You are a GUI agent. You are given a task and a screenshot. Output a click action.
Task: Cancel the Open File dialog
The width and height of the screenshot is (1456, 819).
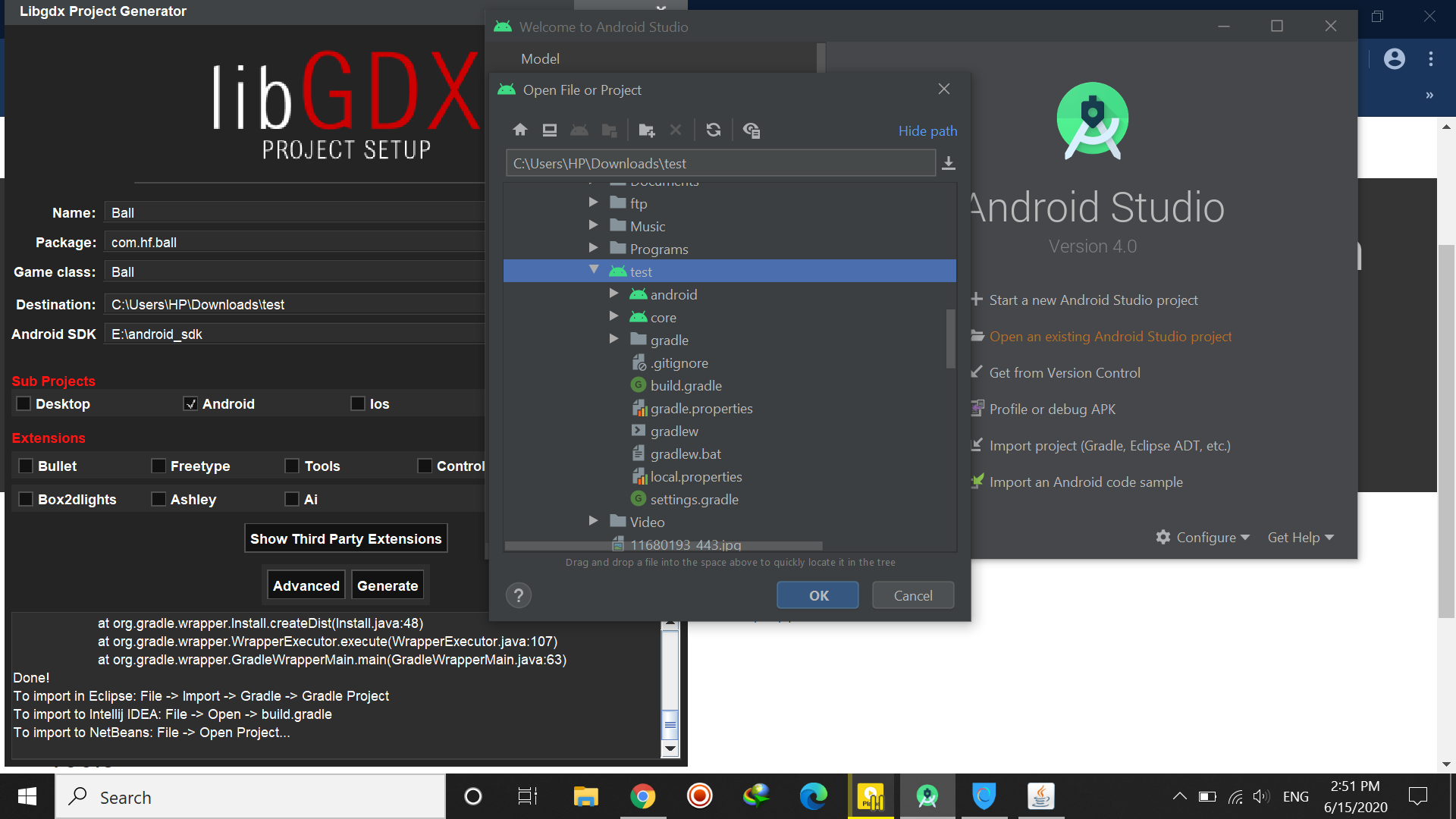(x=913, y=595)
